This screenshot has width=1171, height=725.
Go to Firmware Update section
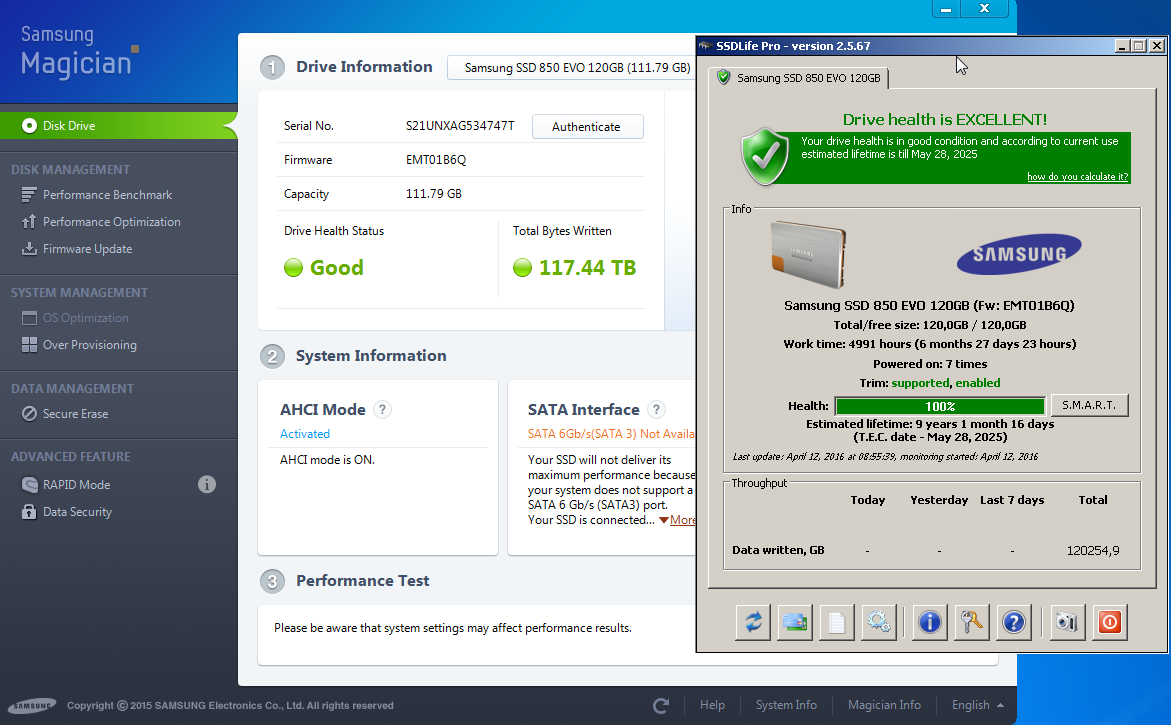pyautogui.click(x=77, y=249)
